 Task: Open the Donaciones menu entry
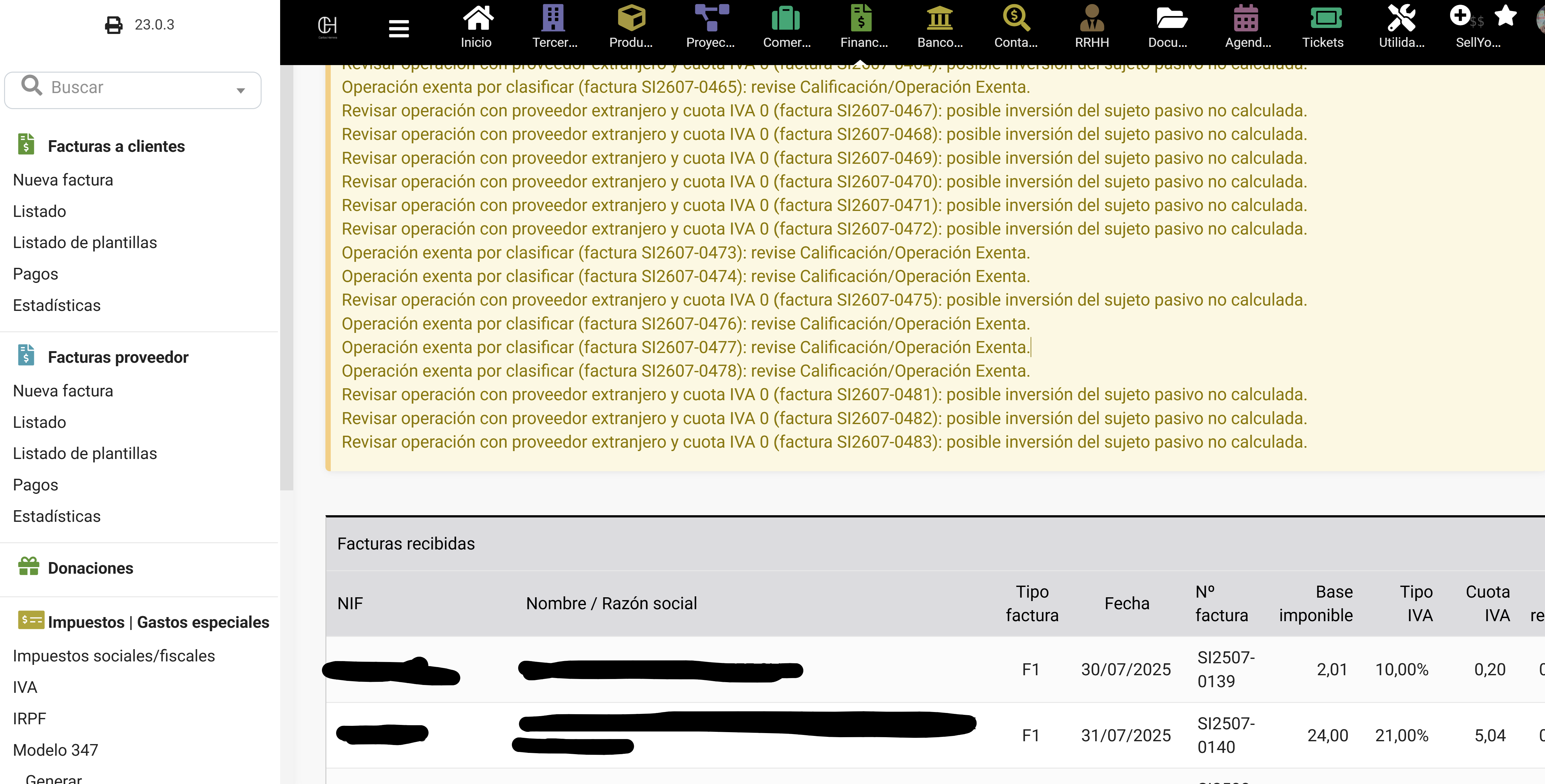coord(91,569)
